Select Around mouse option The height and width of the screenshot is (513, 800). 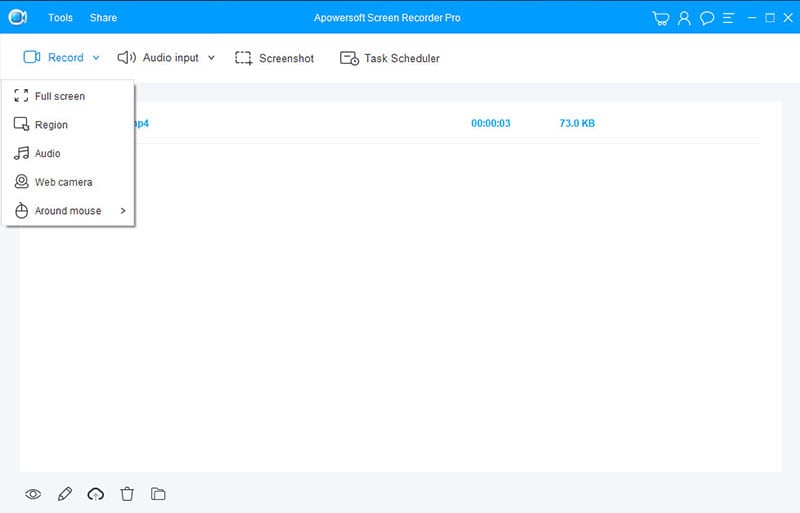pyautogui.click(x=68, y=210)
